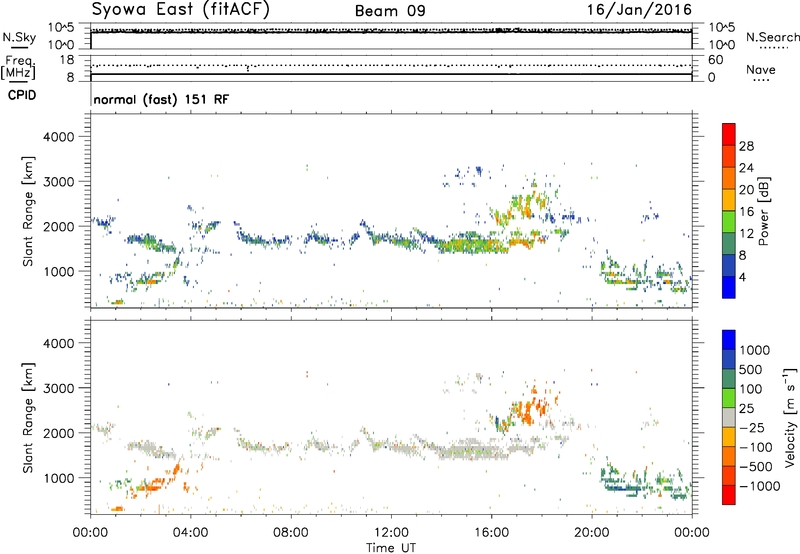The image size is (800, 554).
Task: Click the "08:00" time tick label
Action: coord(291,533)
